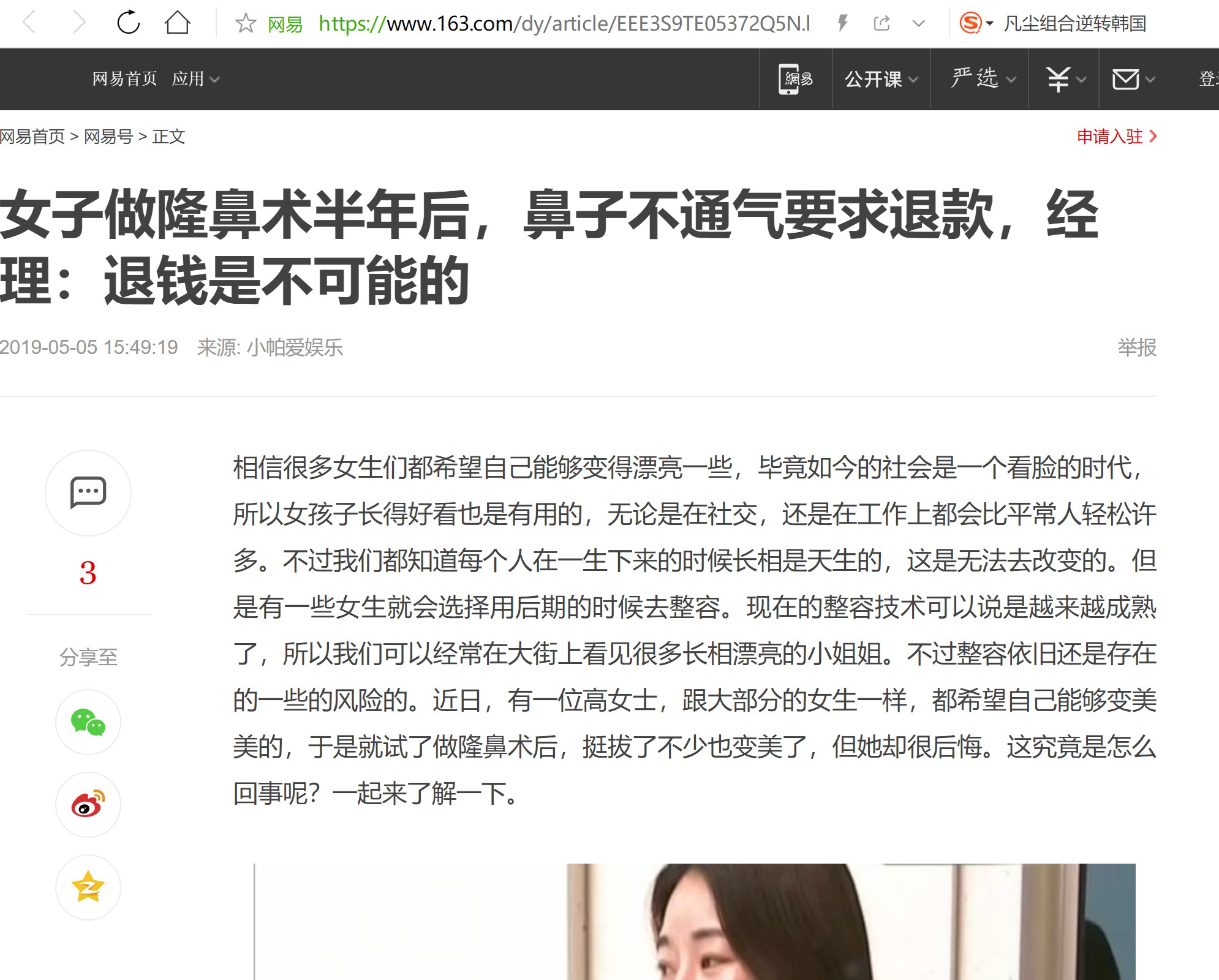Open the yen payment dropdown

tap(1066, 79)
